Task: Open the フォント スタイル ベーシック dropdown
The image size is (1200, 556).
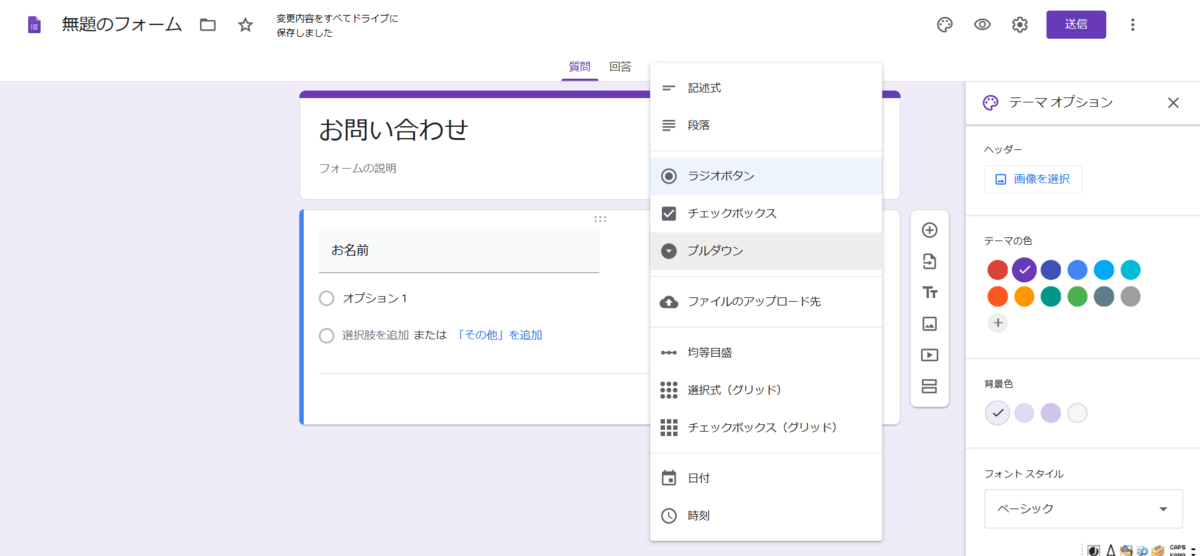Action: pyautogui.click(x=1083, y=509)
